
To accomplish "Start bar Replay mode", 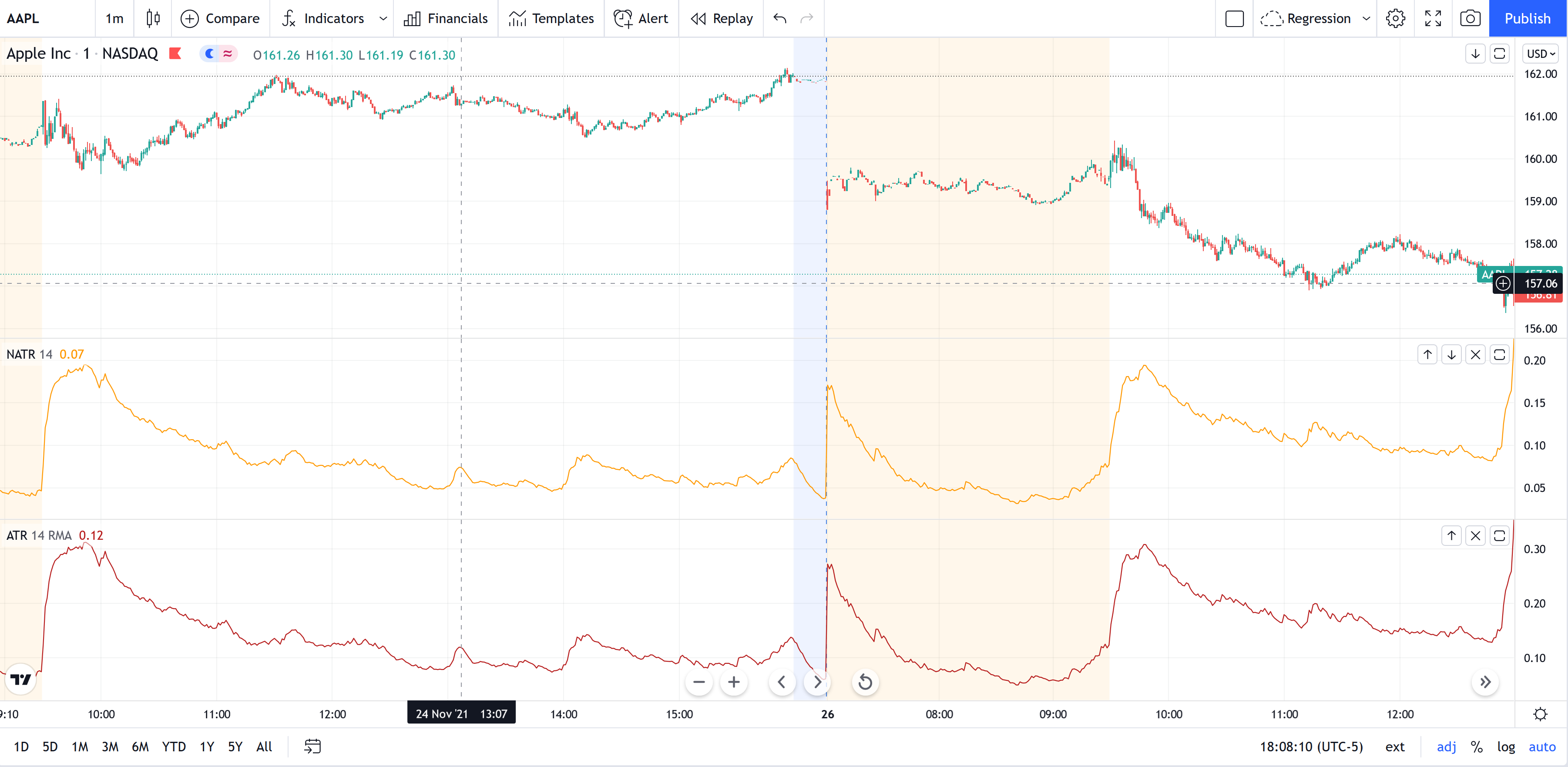I will [722, 18].
